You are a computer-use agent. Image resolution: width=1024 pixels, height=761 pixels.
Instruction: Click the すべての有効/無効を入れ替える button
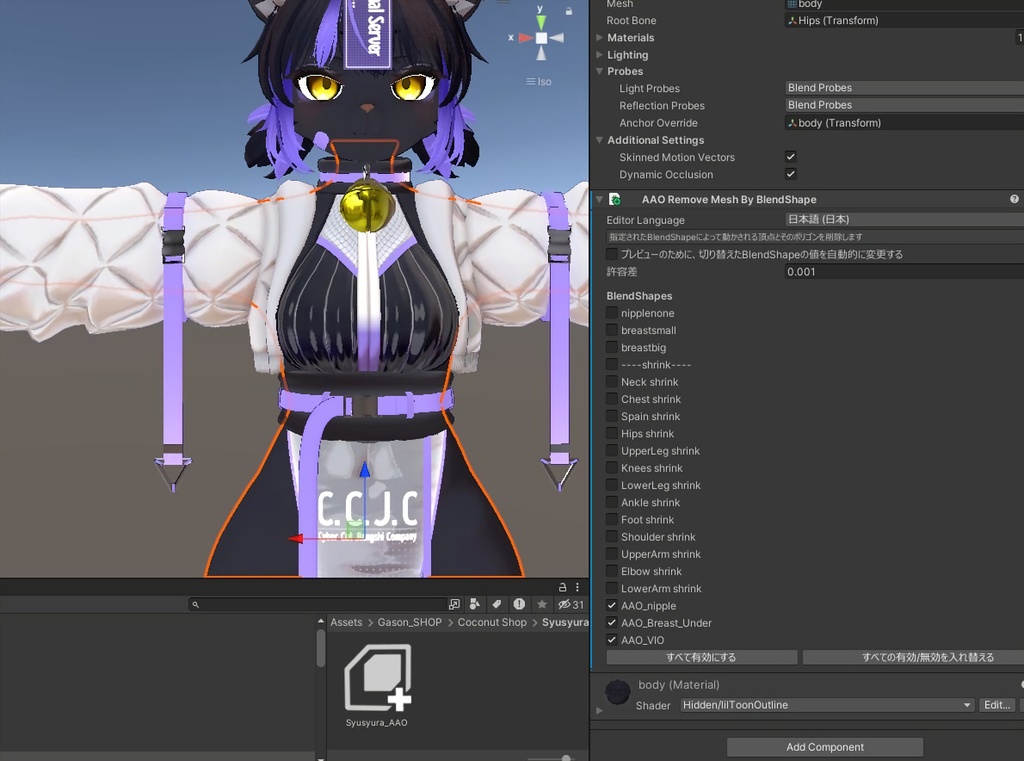(x=913, y=657)
